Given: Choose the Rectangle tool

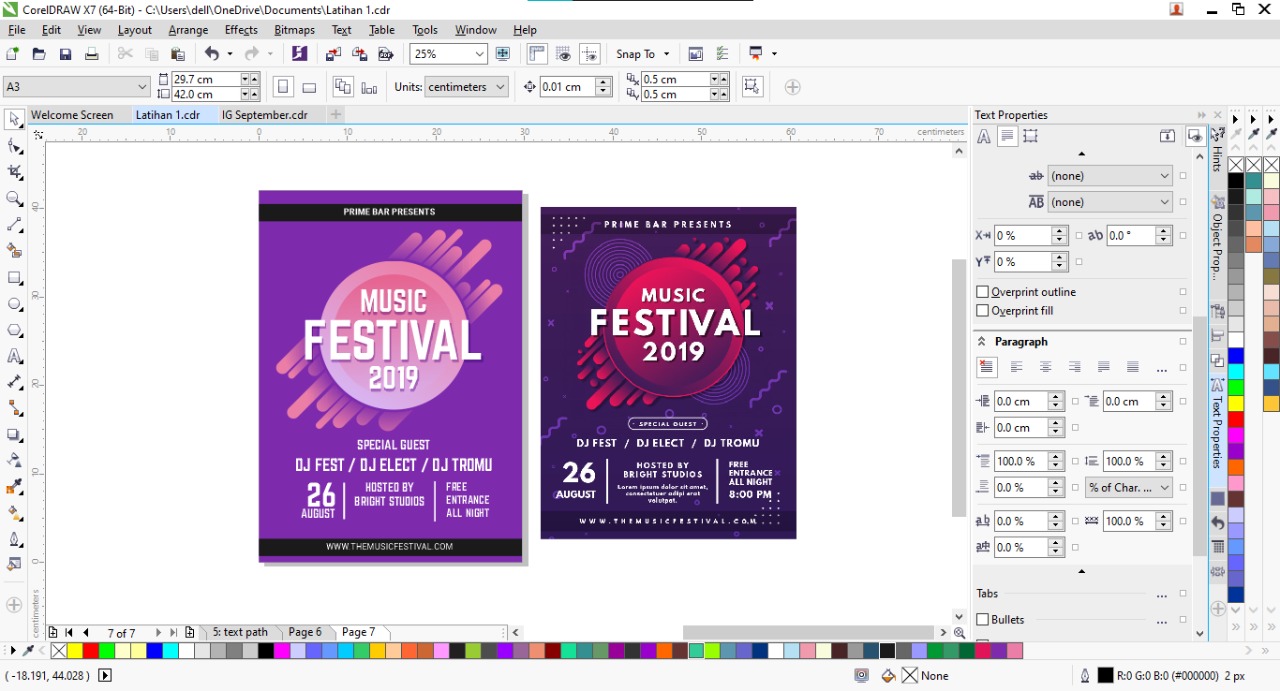Looking at the screenshot, I should tap(14, 278).
